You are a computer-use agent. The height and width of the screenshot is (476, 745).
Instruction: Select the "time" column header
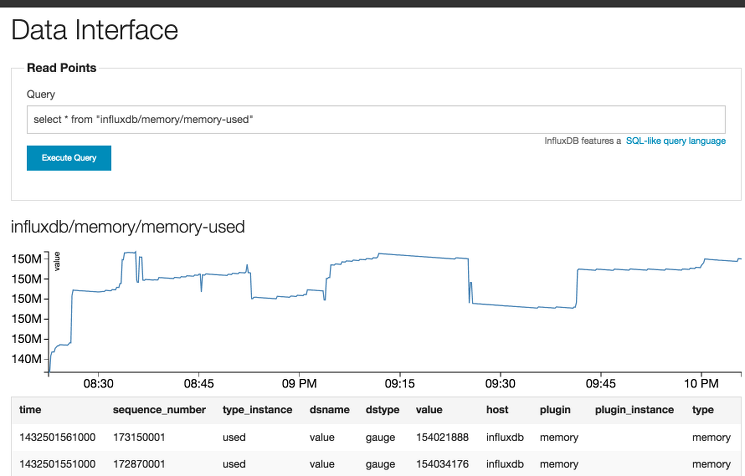coord(30,409)
